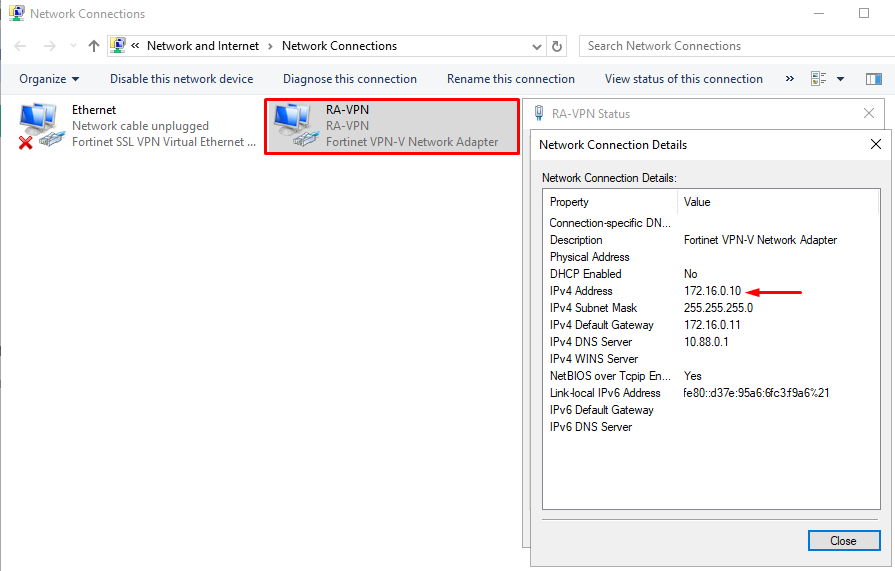This screenshot has width=895, height=571.
Task: Click View status of this connection
Action: coord(684,79)
